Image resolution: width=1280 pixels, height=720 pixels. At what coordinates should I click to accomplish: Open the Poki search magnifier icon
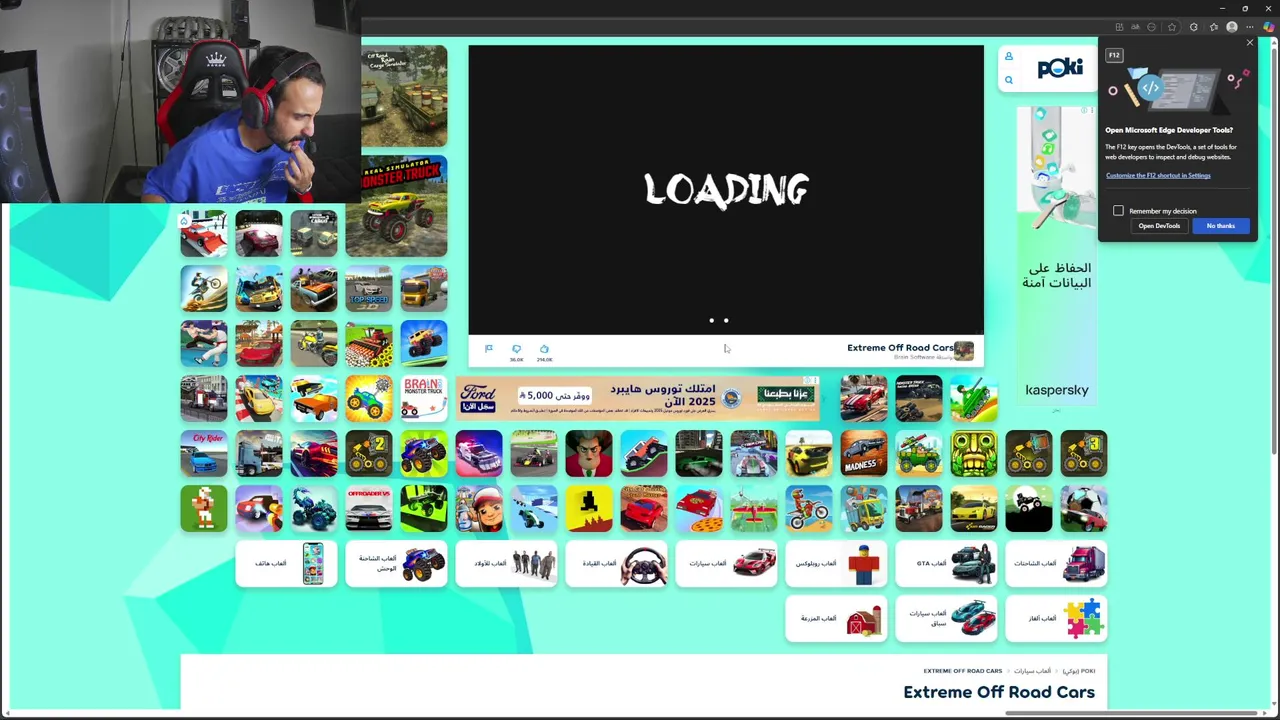[1009, 80]
